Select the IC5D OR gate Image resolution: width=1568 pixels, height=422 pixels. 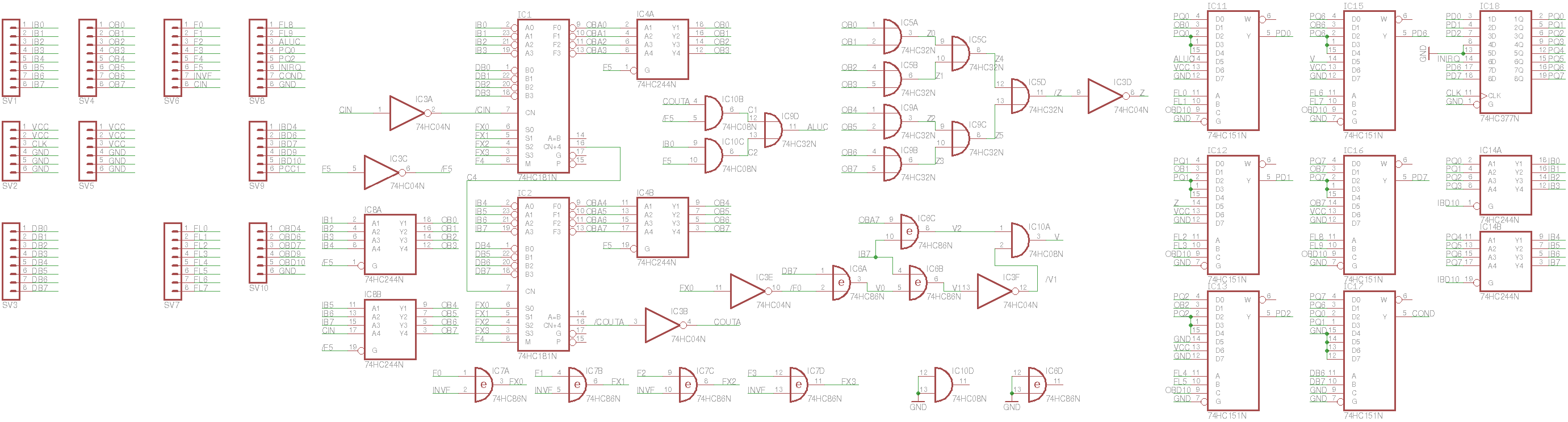(1020, 96)
